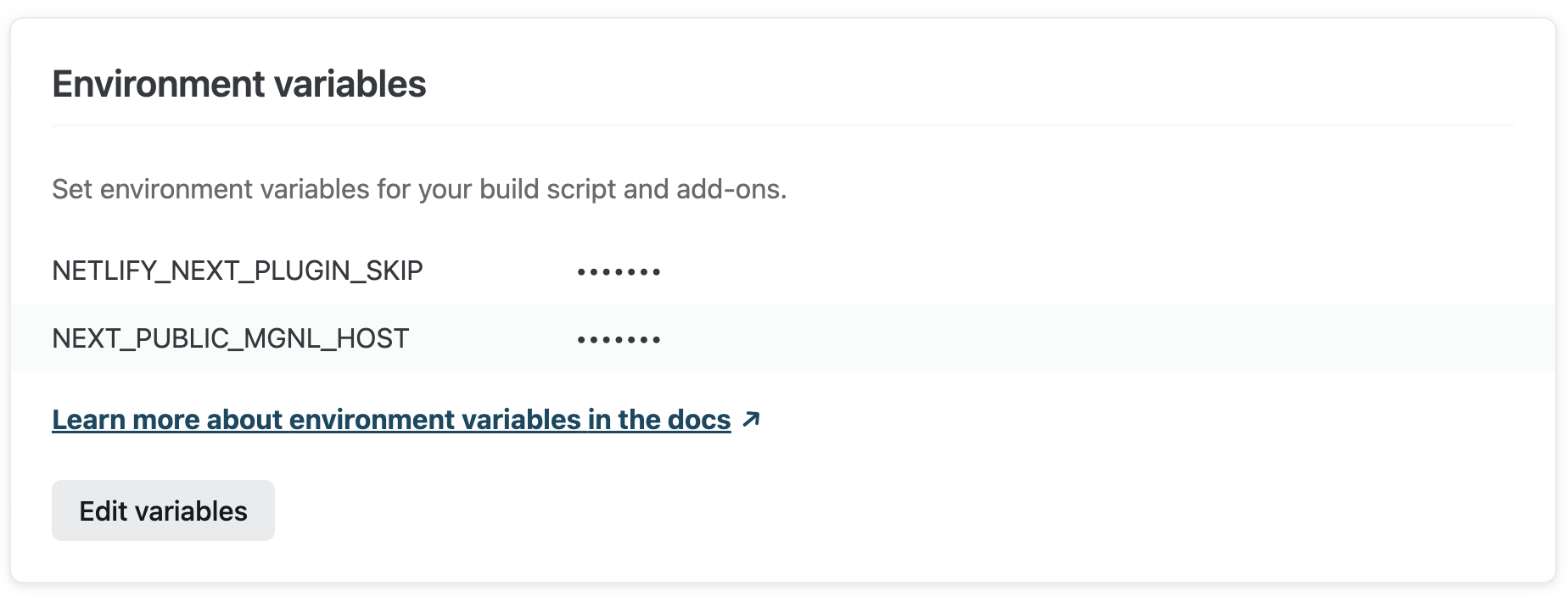Open the Learn more about environment variables link
The image size is (1568, 597).
(x=390, y=420)
